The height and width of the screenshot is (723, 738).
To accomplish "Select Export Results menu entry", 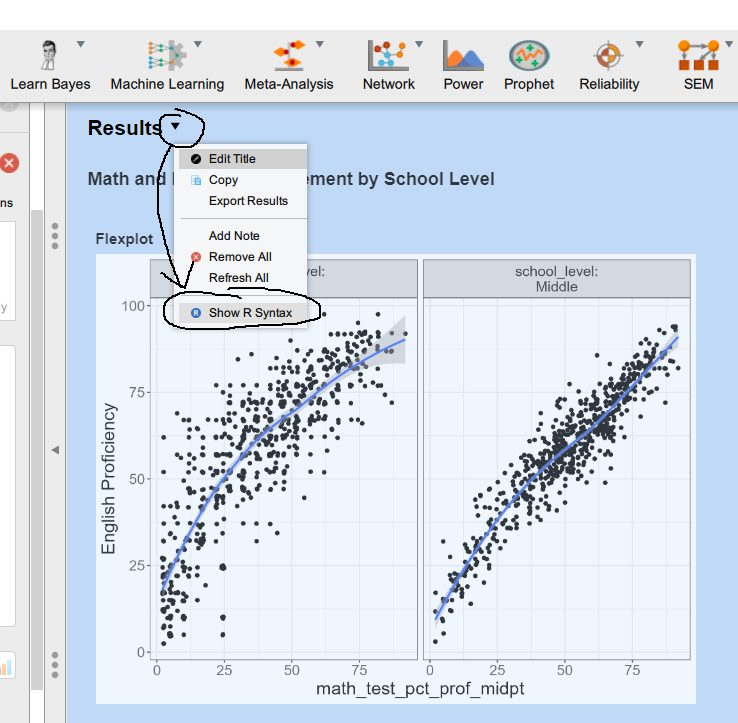I will [x=243, y=201].
